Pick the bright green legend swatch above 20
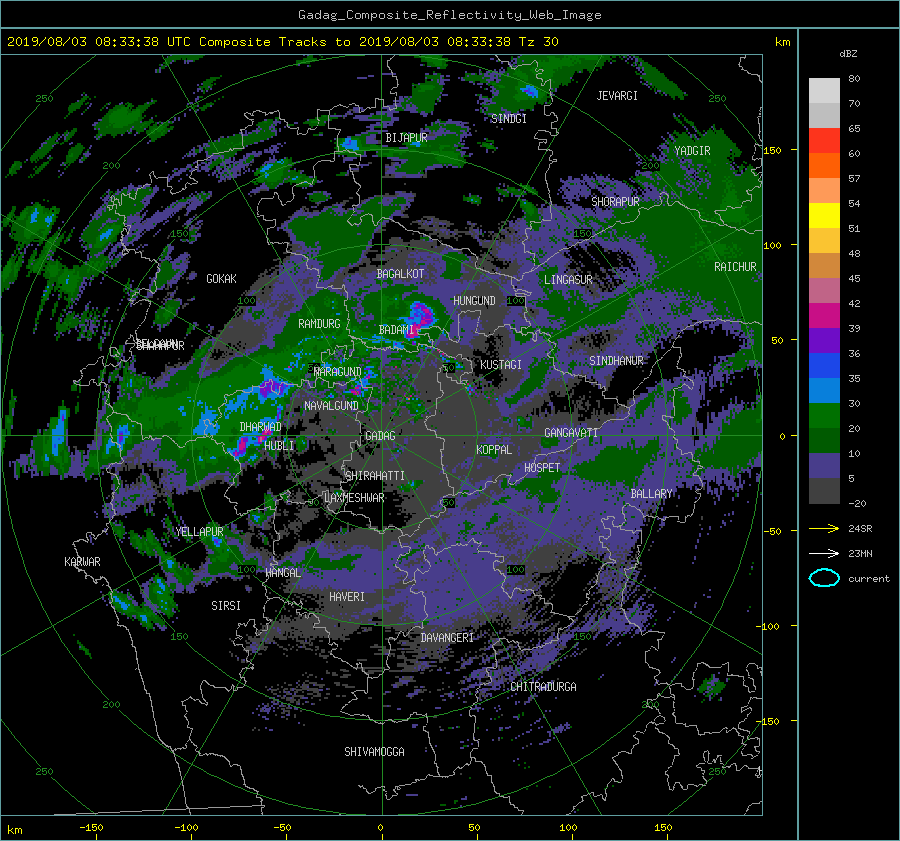This screenshot has width=900, height=841. [x=824, y=415]
